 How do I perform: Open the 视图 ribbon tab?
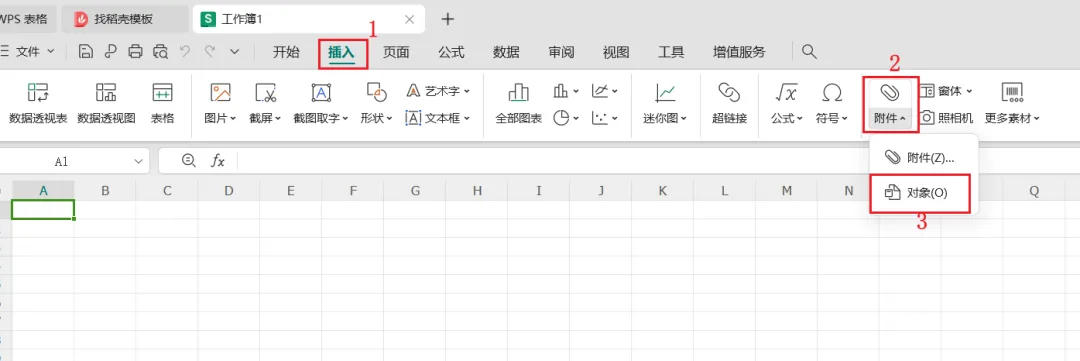[x=616, y=52]
